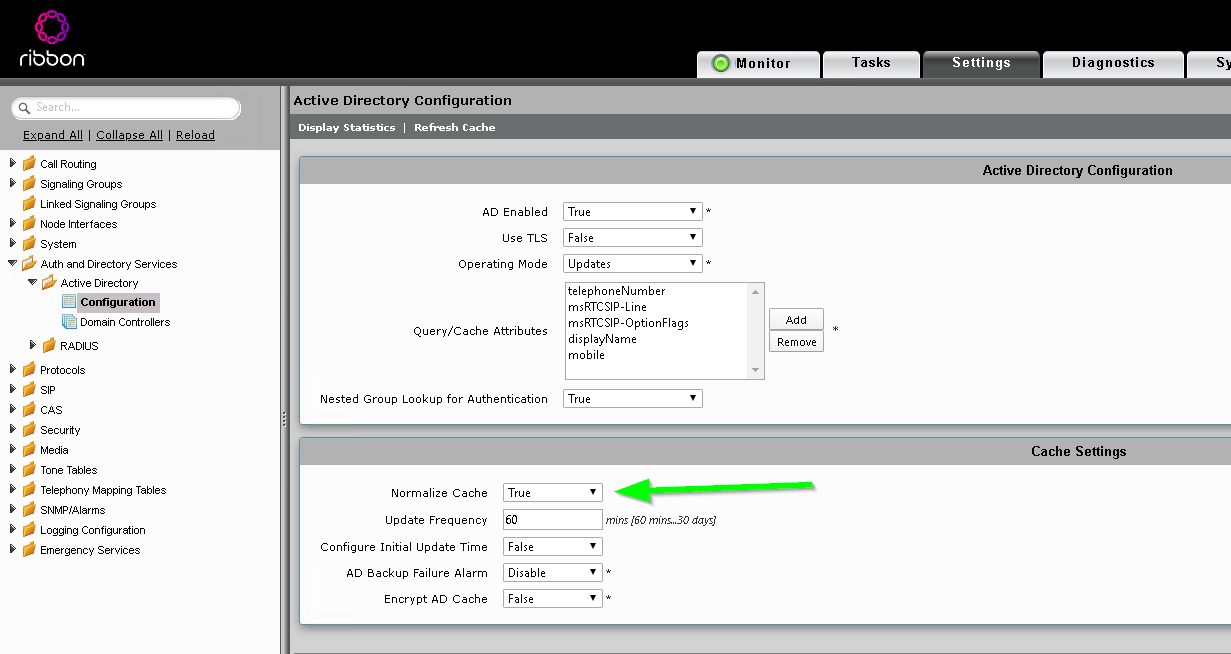Select the Active Directory folder icon
Viewport: 1231px width, 654px height.
47,283
